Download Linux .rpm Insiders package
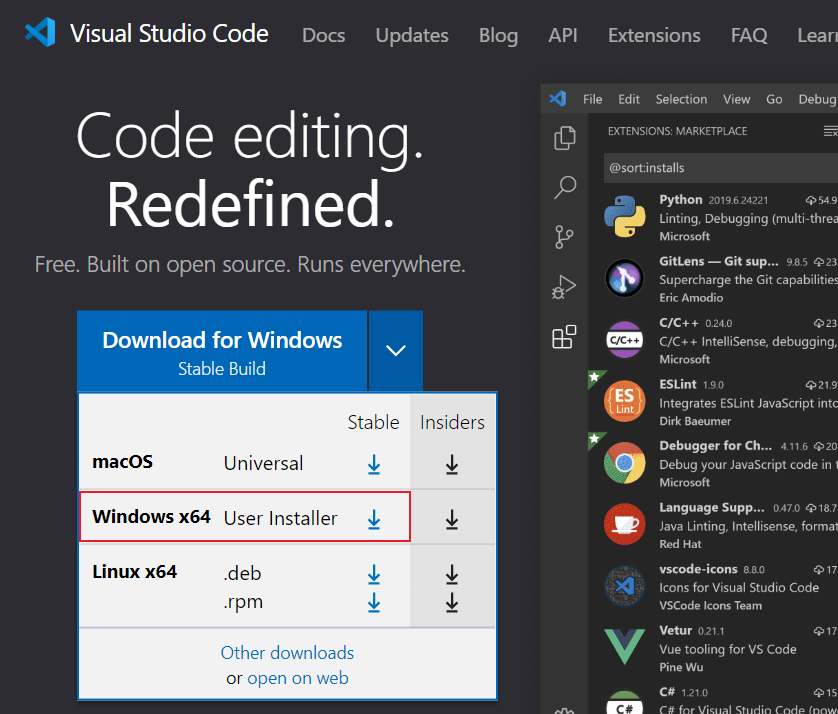The width and height of the screenshot is (838, 714). tap(452, 602)
